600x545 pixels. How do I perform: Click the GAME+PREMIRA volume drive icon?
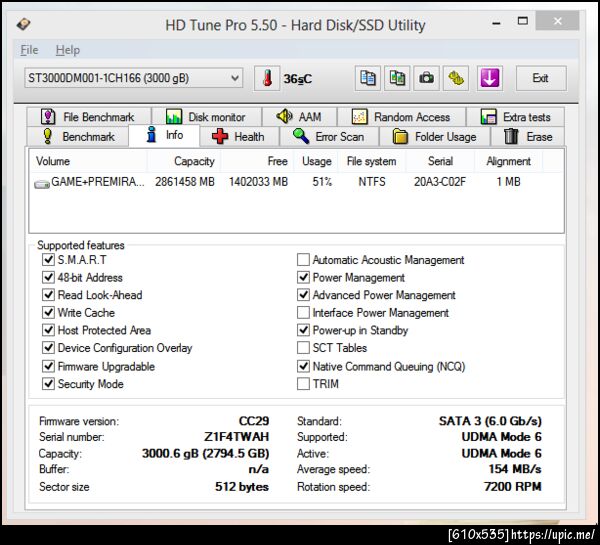point(42,184)
